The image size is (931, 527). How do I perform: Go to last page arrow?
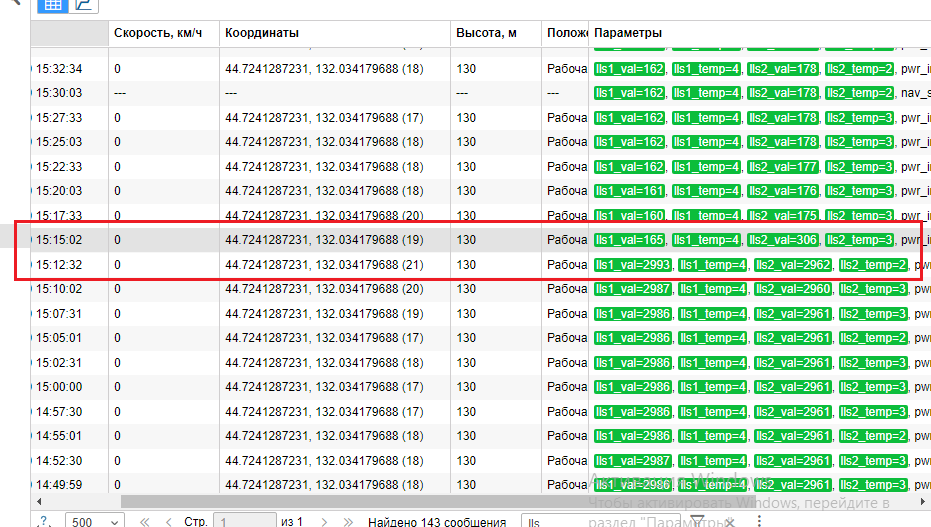(345, 521)
